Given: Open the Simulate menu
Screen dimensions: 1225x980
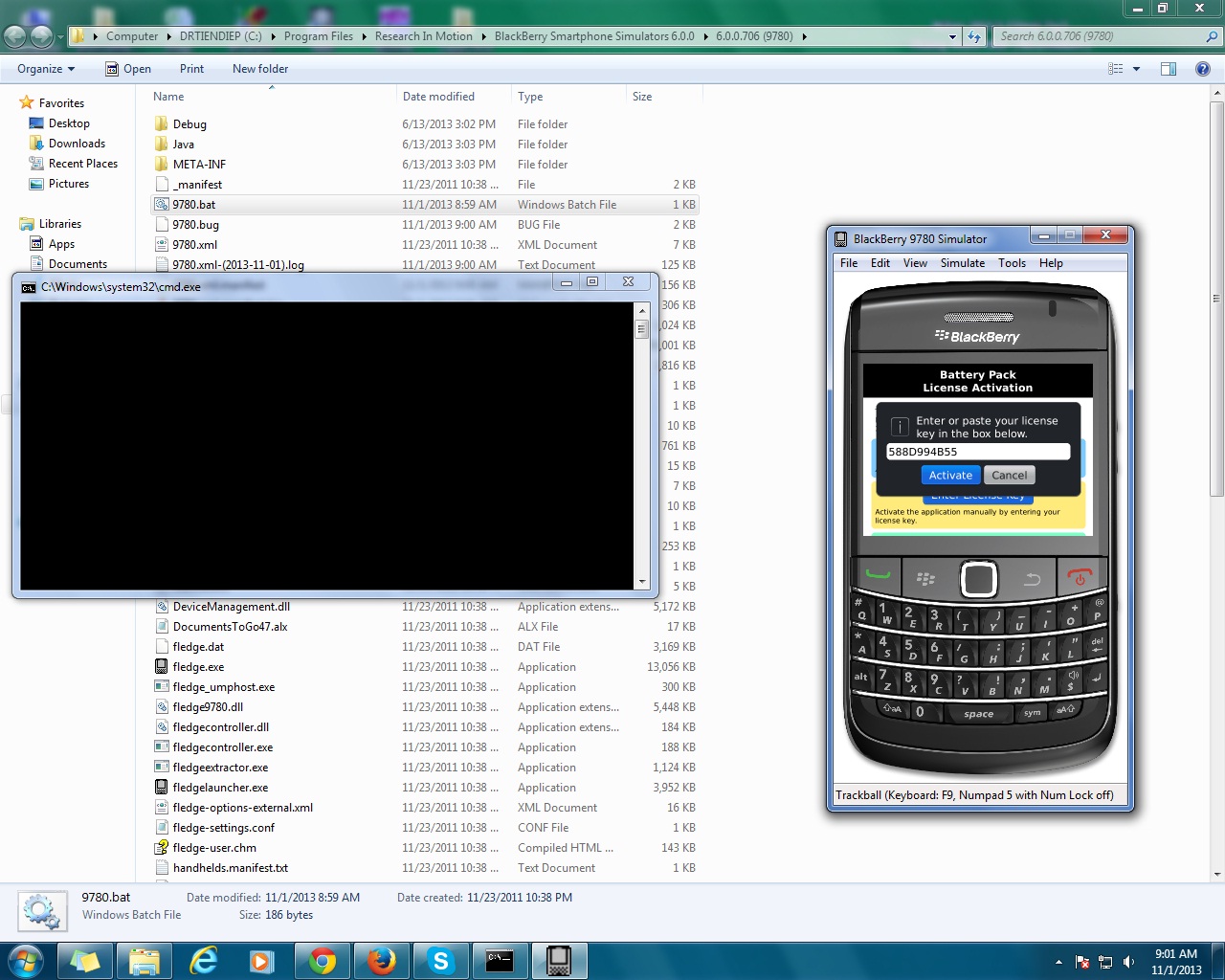Looking at the screenshot, I should [962, 263].
